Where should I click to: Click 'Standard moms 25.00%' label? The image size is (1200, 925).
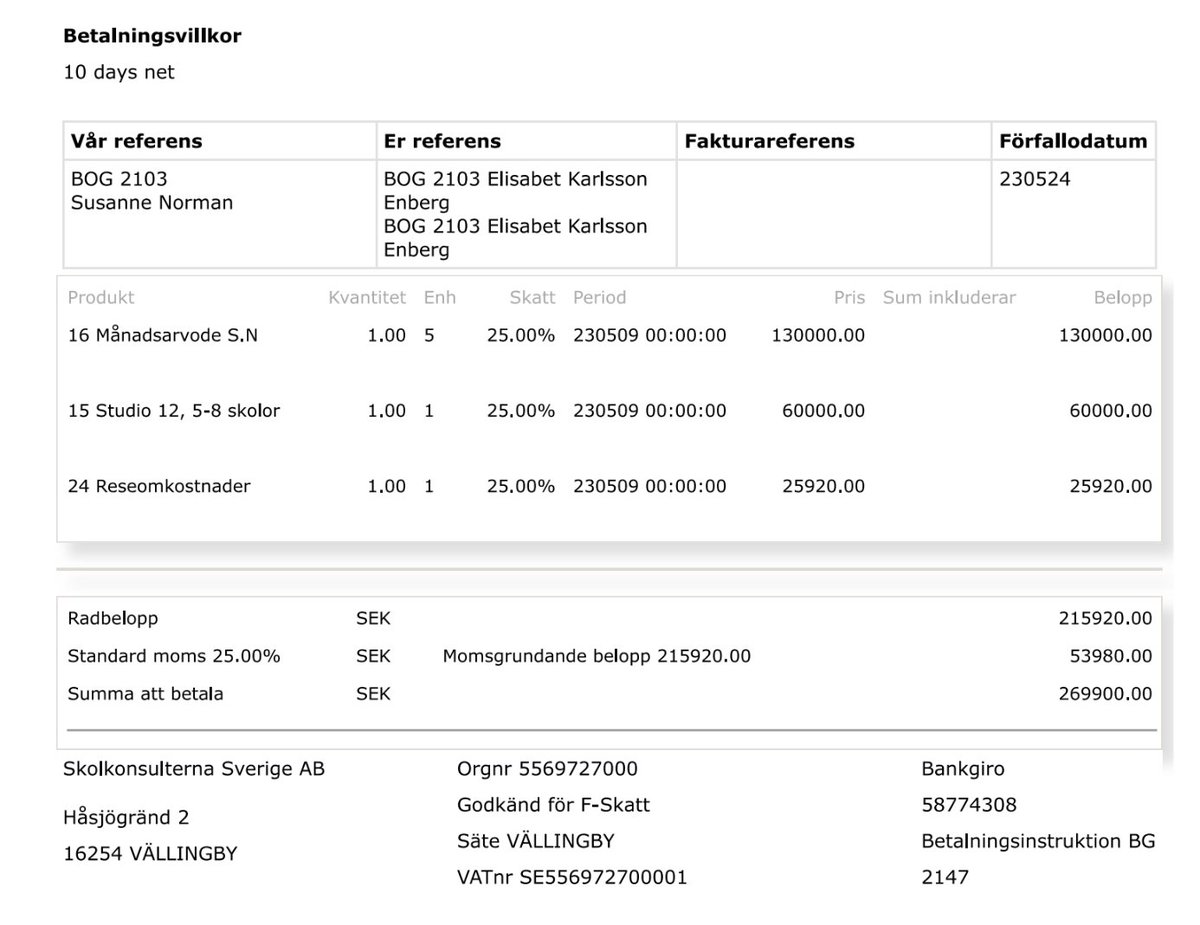pos(174,657)
